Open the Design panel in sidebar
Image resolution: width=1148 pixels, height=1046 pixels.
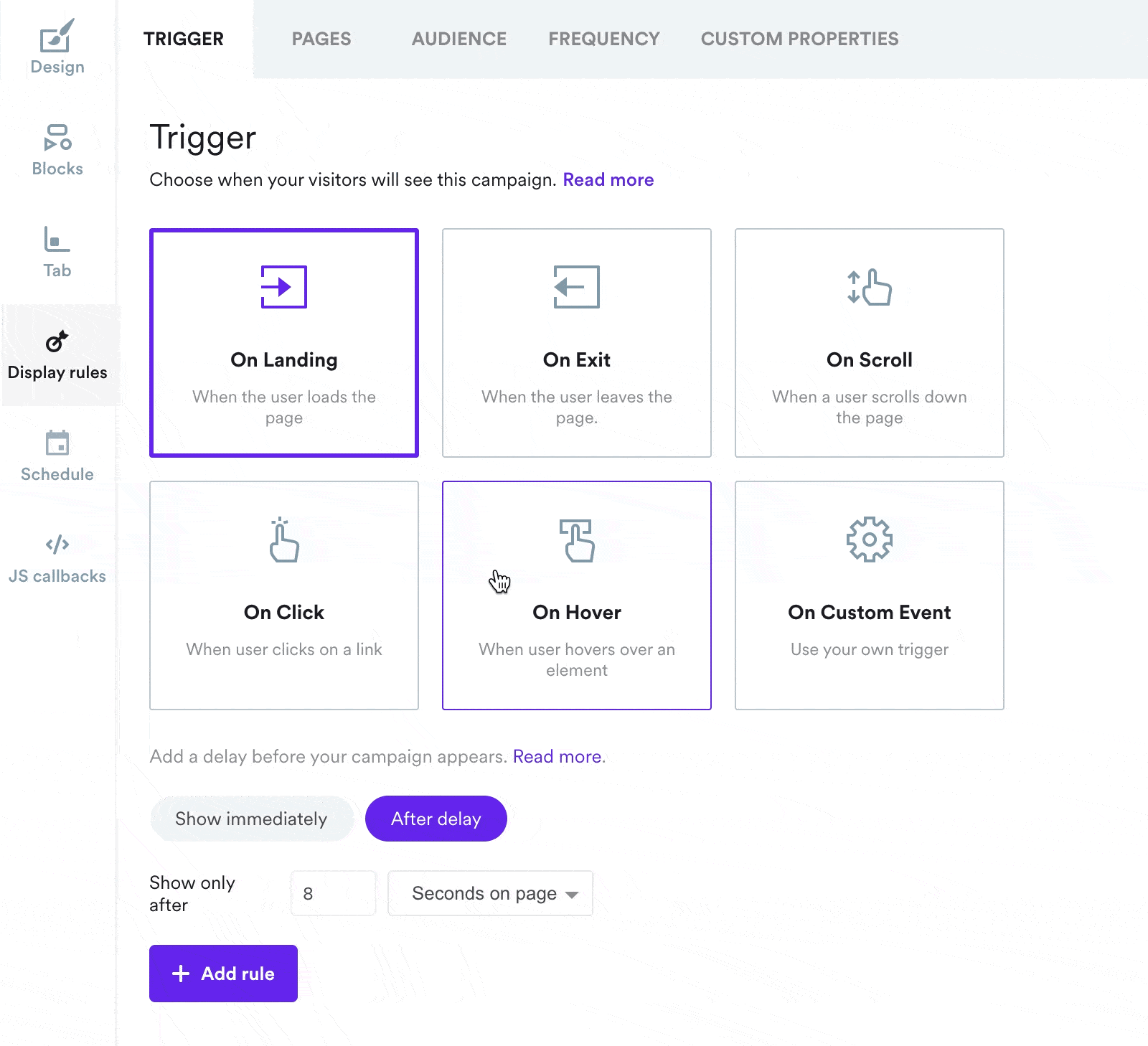(x=57, y=47)
